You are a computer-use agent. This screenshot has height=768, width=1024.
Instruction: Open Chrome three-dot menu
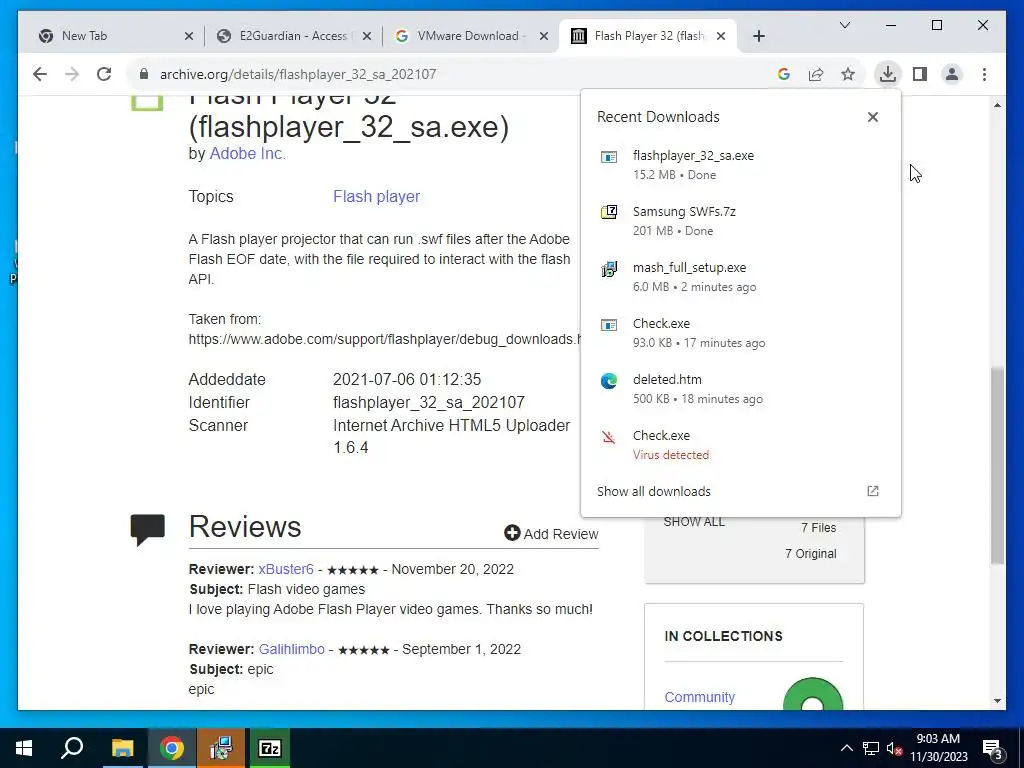pos(984,74)
